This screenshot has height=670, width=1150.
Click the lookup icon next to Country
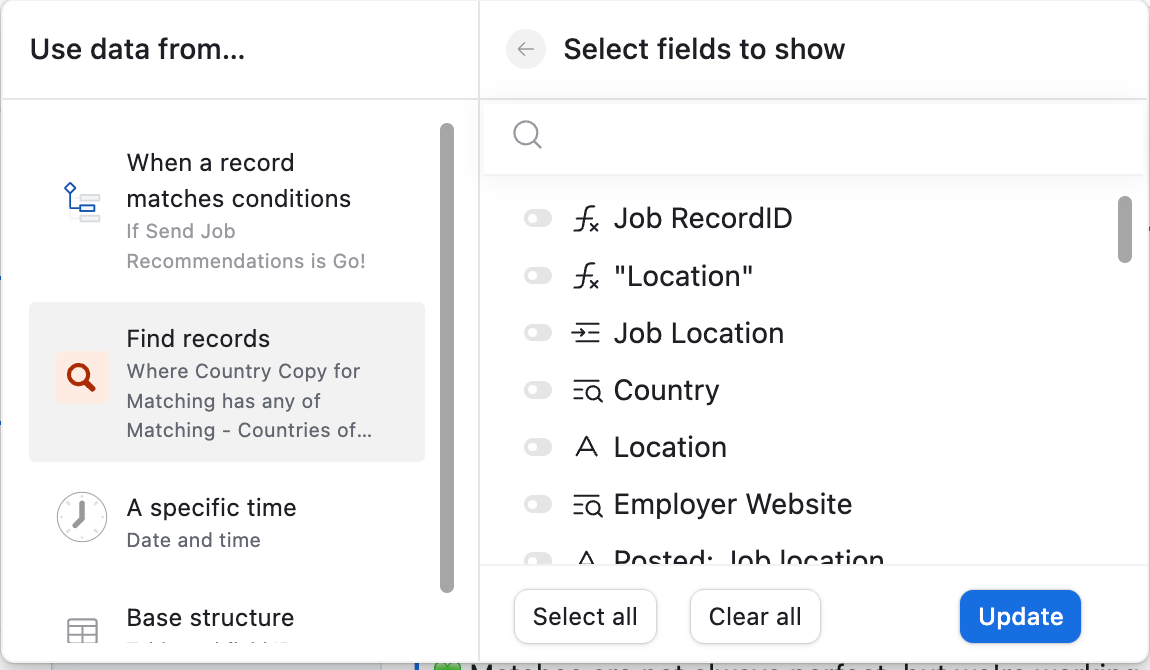coord(587,391)
